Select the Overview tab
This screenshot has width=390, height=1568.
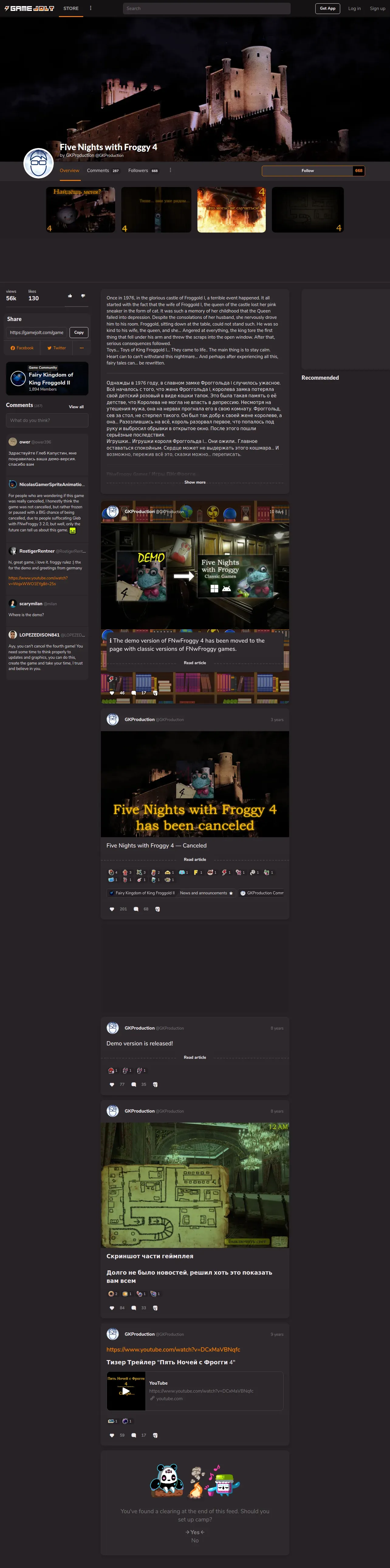coord(69,171)
